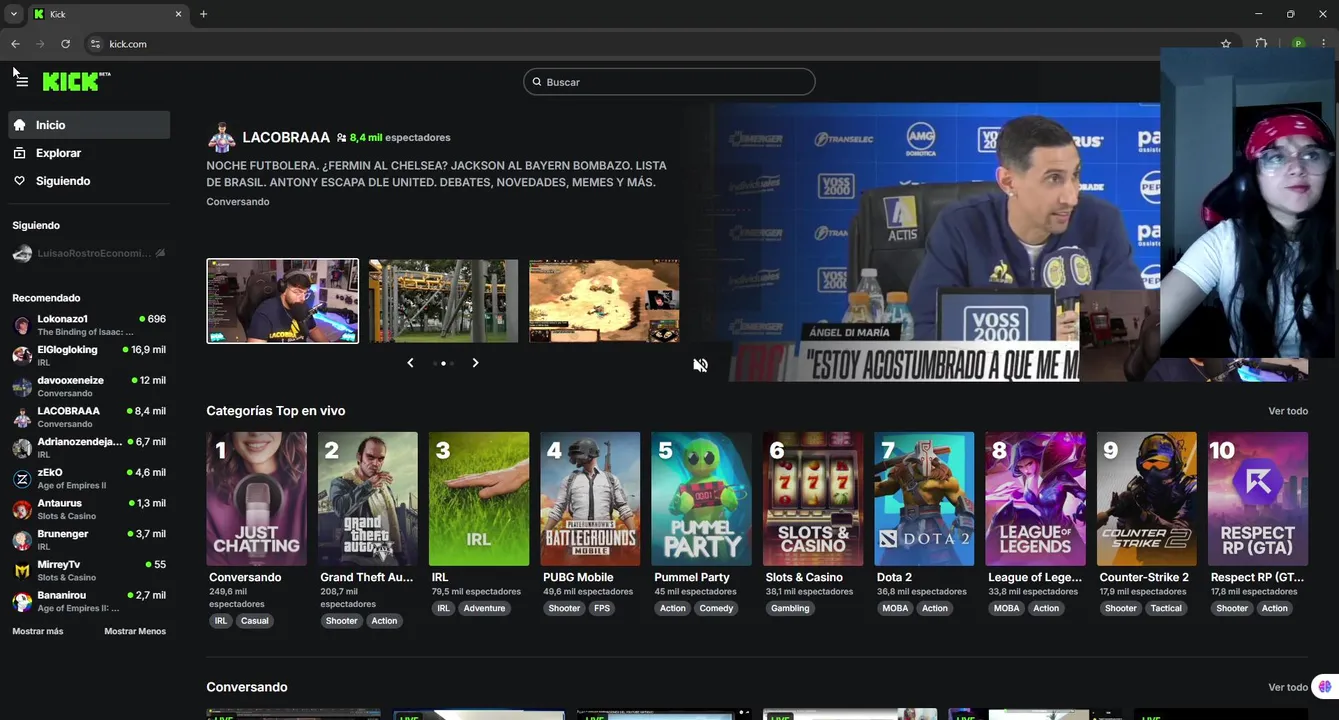The height and width of the screenshot is (720, 1339).
Task: Open the Grand Theft Auto category card
Action: coord(368,499)
